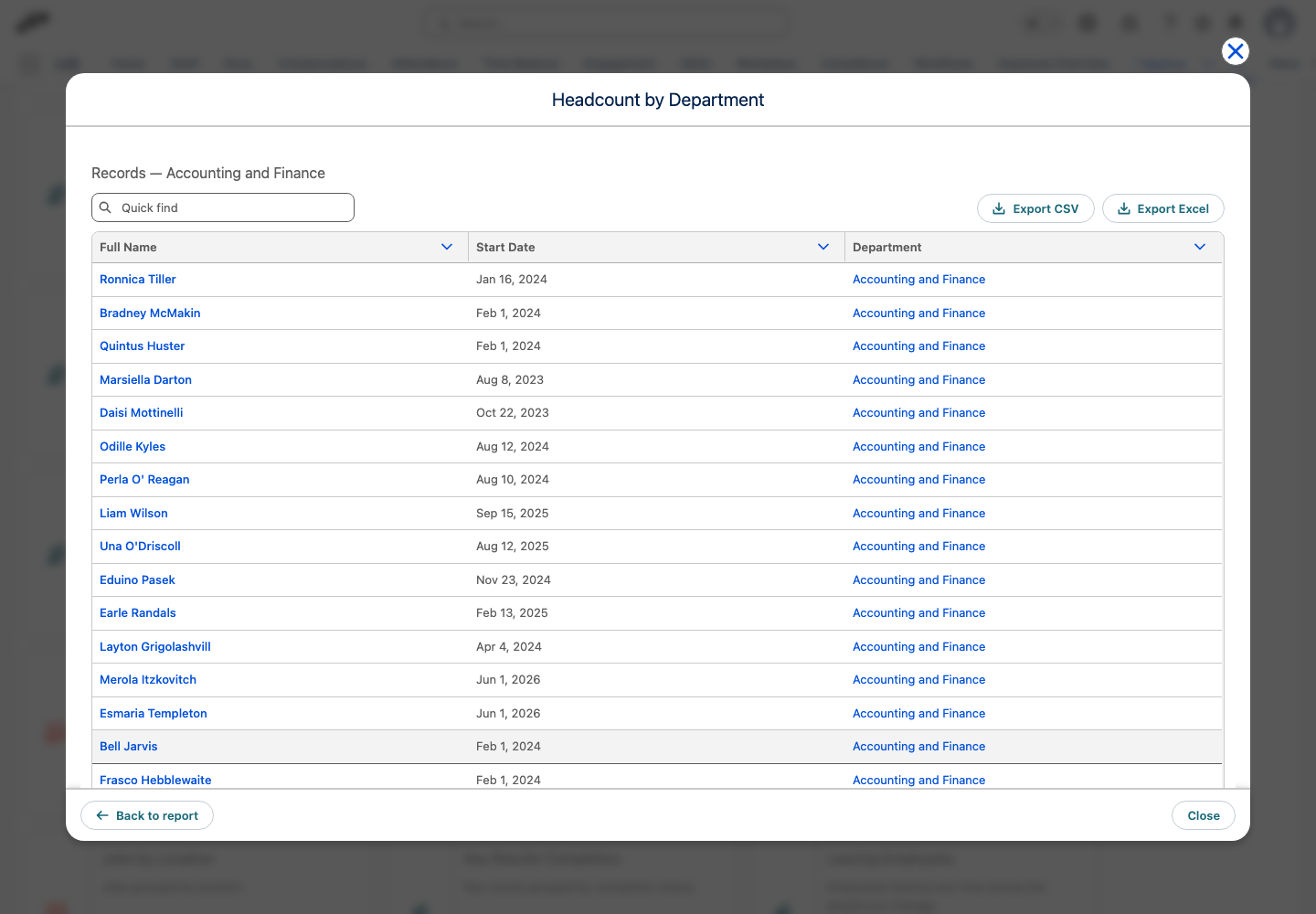1316x914 pixels.
Task: Open Accounting and Finance link in Bell Jarvis row
Action: pos(919,747)
